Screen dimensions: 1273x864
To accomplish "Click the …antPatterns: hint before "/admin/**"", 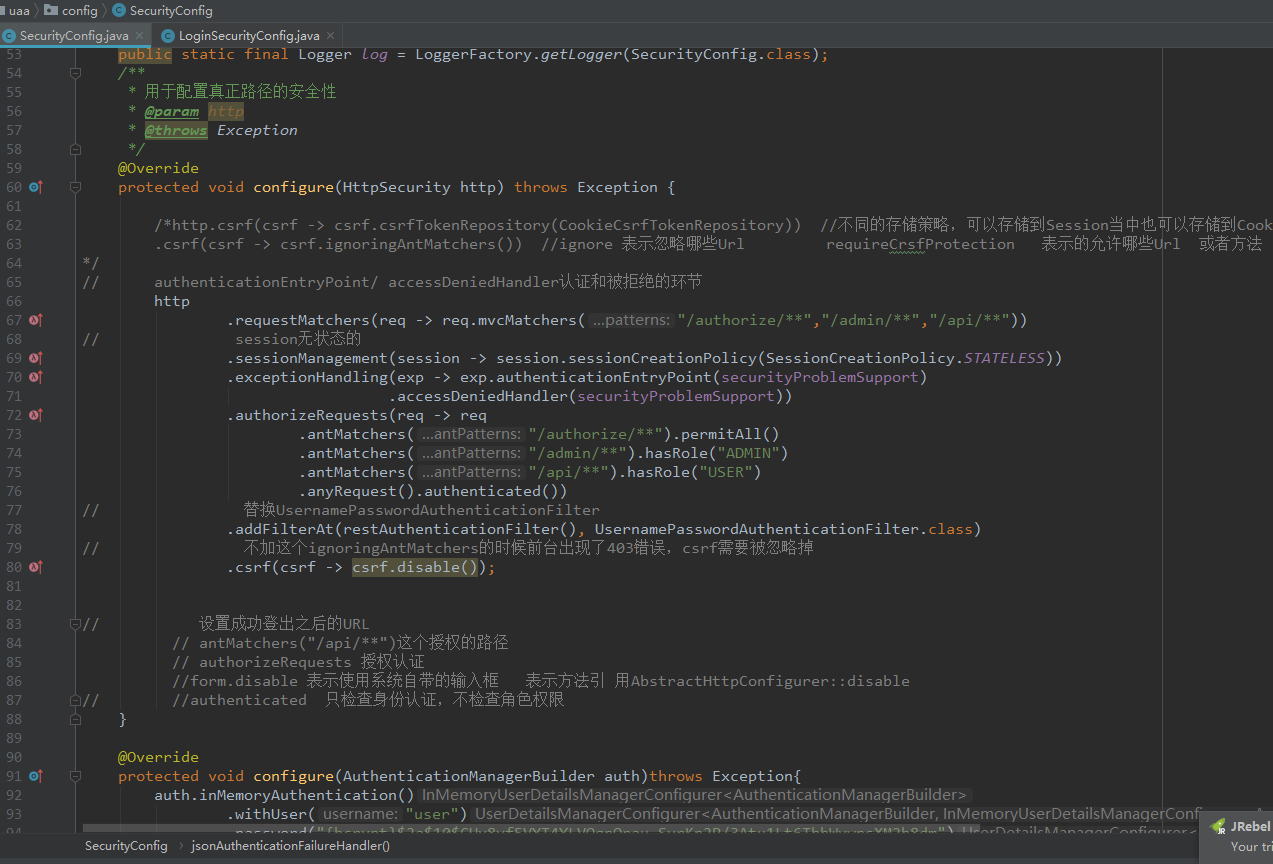I will [470, 453].
